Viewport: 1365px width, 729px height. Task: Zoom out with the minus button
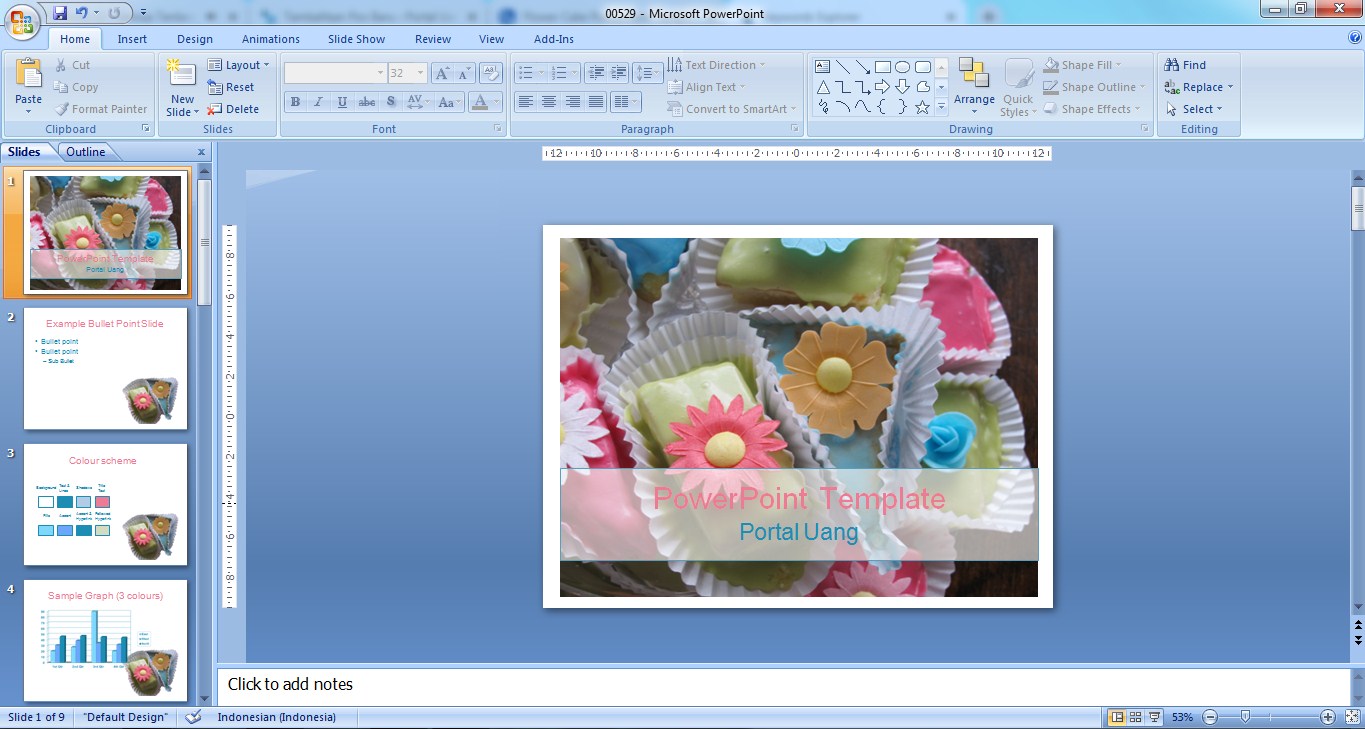coord(1210,717)
